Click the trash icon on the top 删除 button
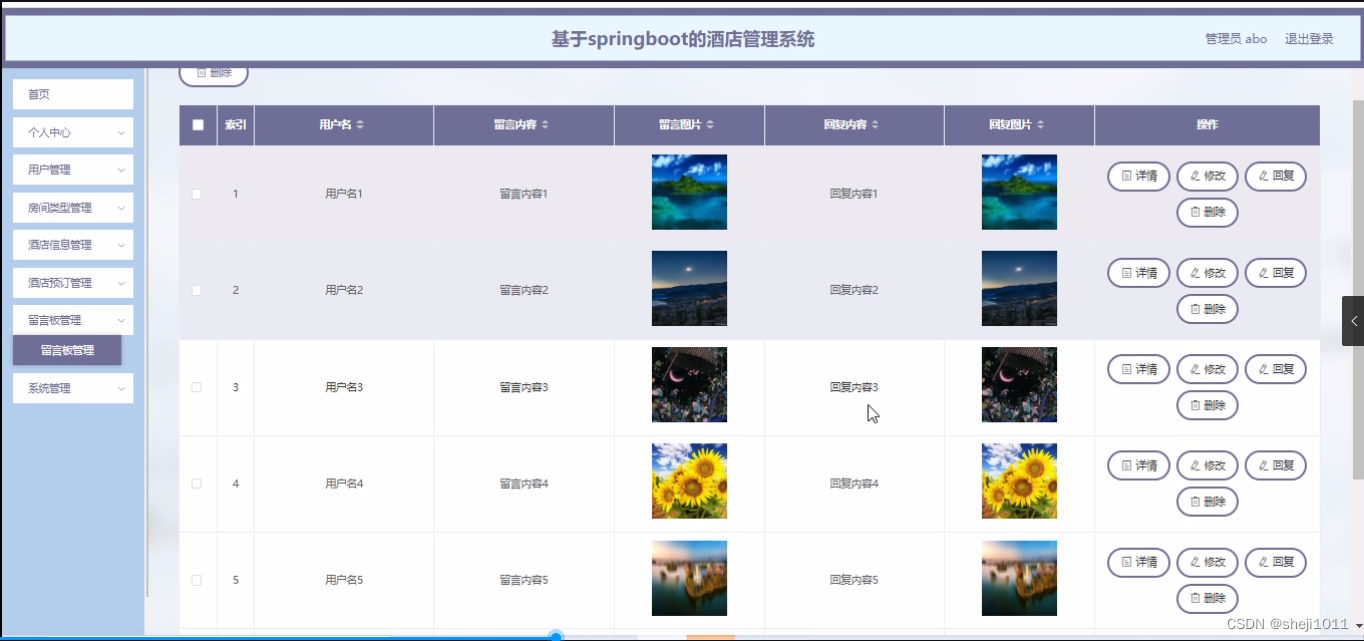The height and width of the screenshot is (641, 1364). [202, 72]
